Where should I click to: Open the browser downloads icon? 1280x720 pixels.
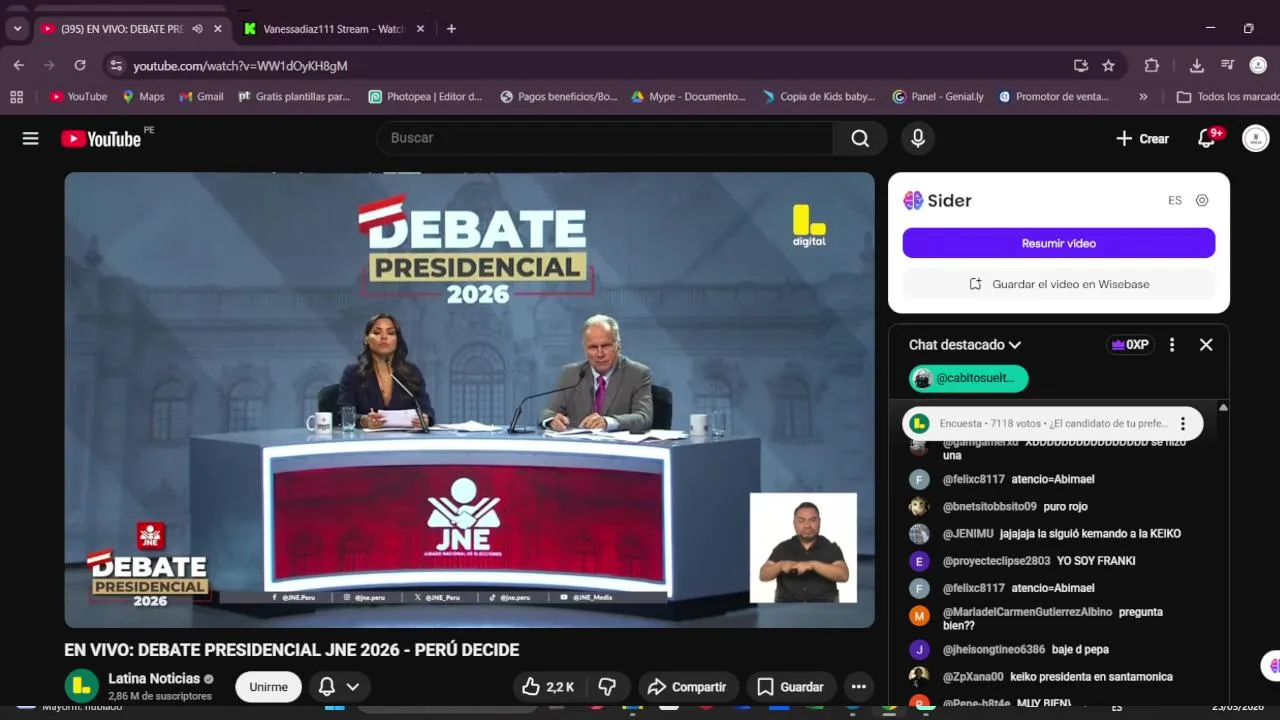coord(1197,65)
